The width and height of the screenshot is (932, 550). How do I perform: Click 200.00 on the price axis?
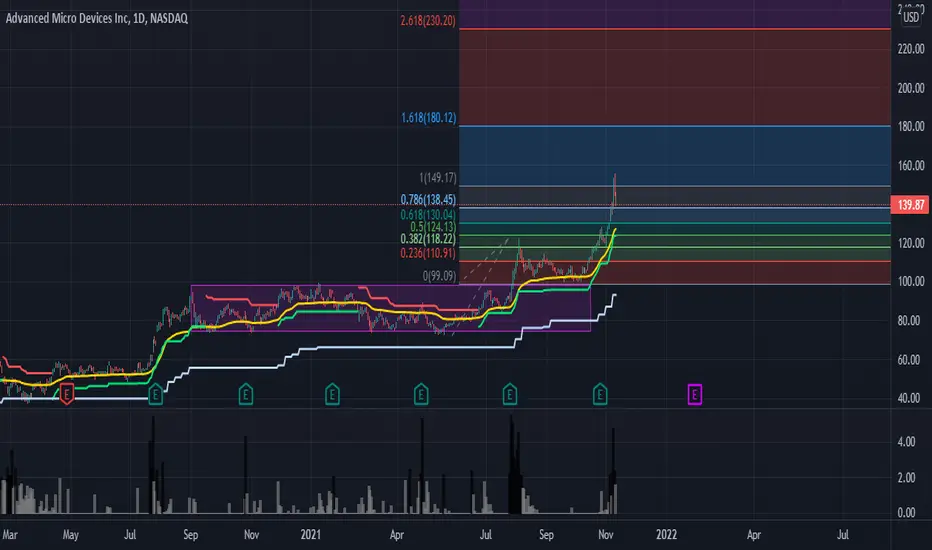[911, 88]
